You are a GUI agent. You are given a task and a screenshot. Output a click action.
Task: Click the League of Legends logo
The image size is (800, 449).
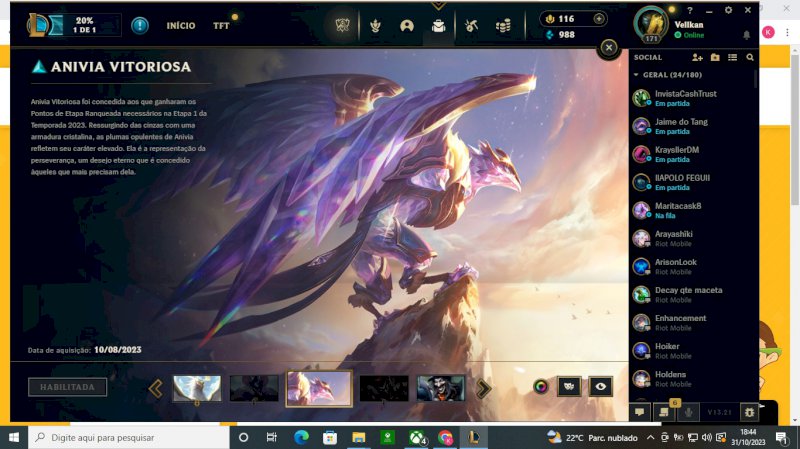(x=38, y=25)
